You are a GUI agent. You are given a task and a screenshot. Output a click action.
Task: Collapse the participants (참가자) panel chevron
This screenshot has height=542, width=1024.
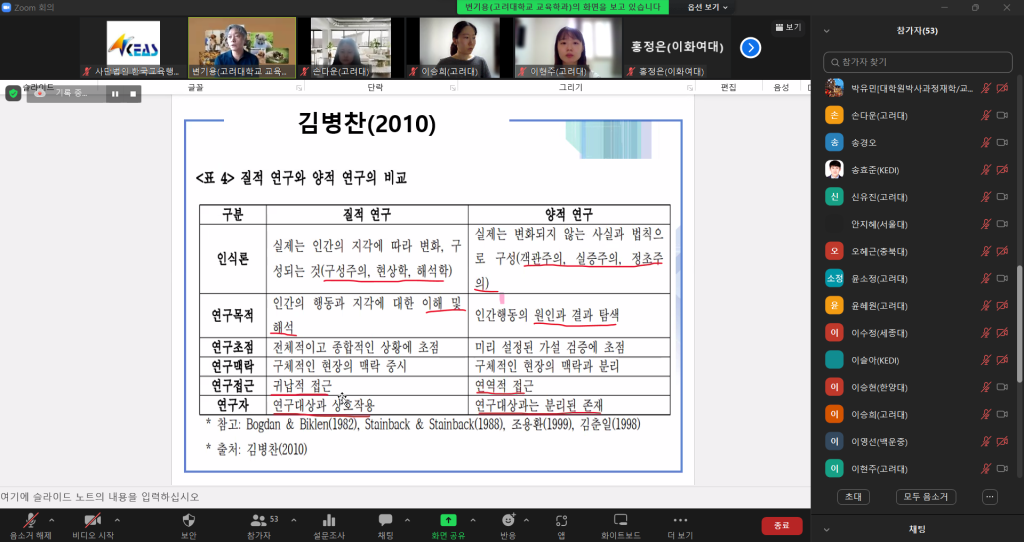coord(826,31)
